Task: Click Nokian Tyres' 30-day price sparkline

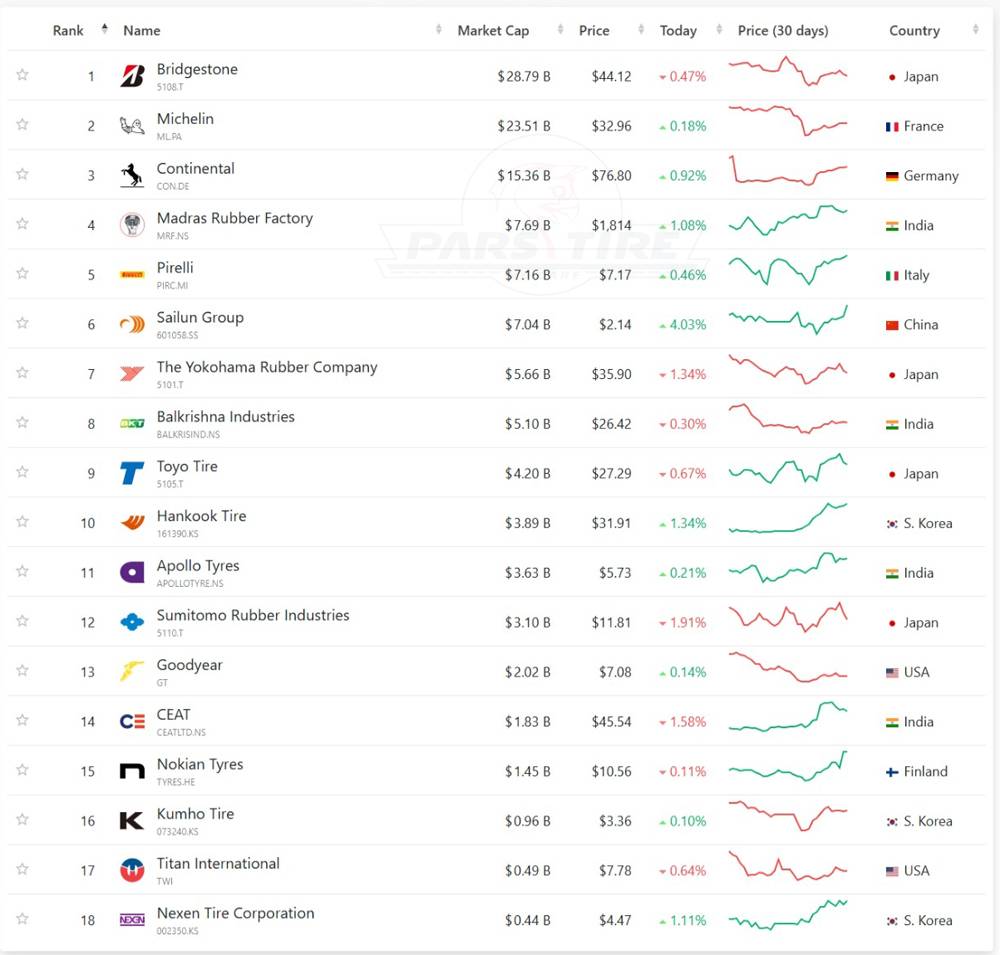Action: pos(788,766)
